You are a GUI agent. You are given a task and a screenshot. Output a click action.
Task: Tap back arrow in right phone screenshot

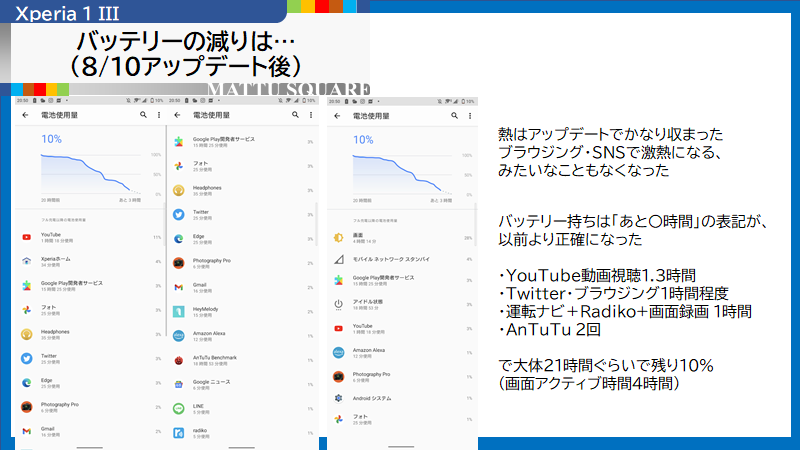tap(337, 116)
